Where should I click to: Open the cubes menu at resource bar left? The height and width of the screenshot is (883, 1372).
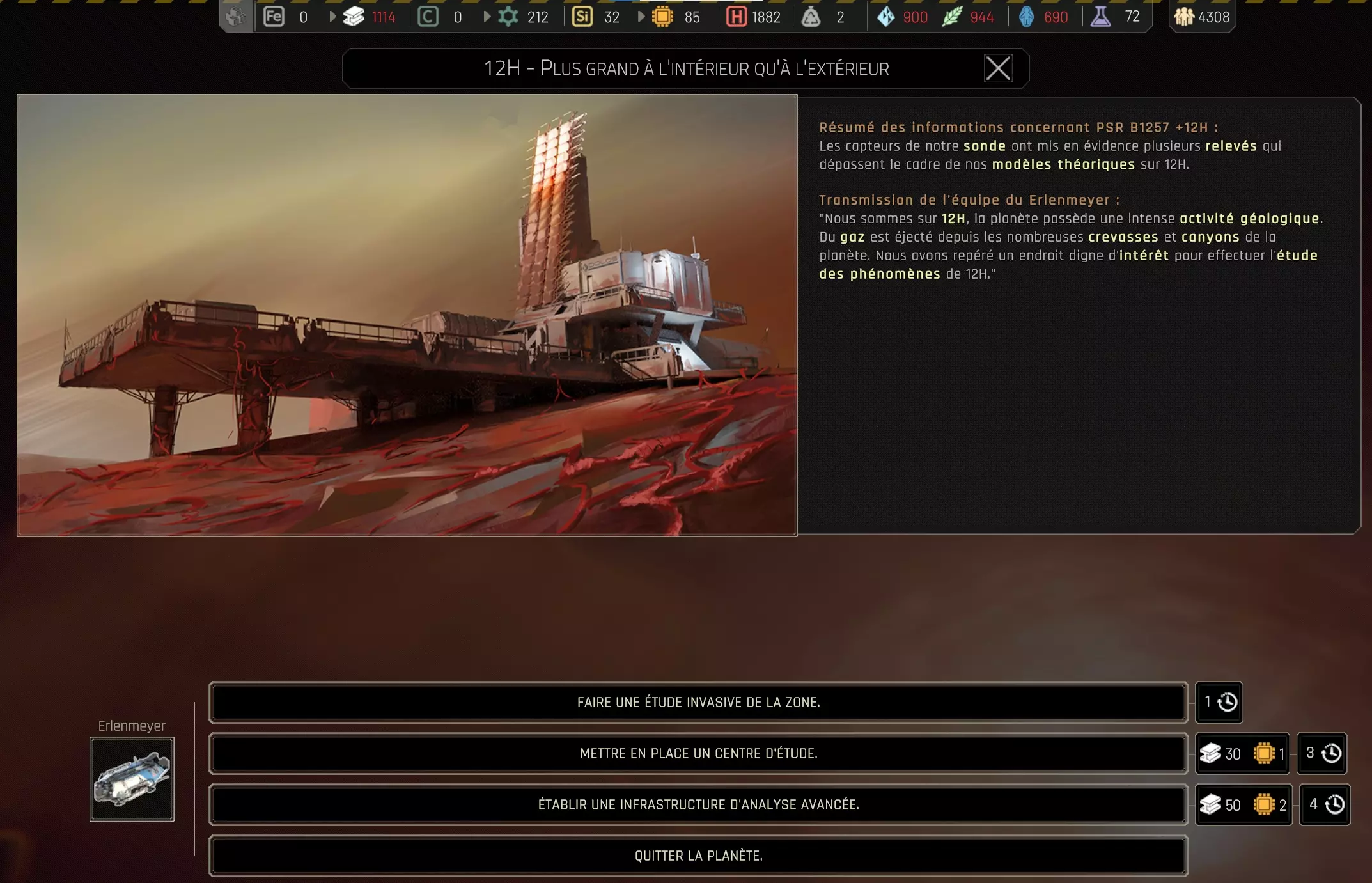pos(236,17)
